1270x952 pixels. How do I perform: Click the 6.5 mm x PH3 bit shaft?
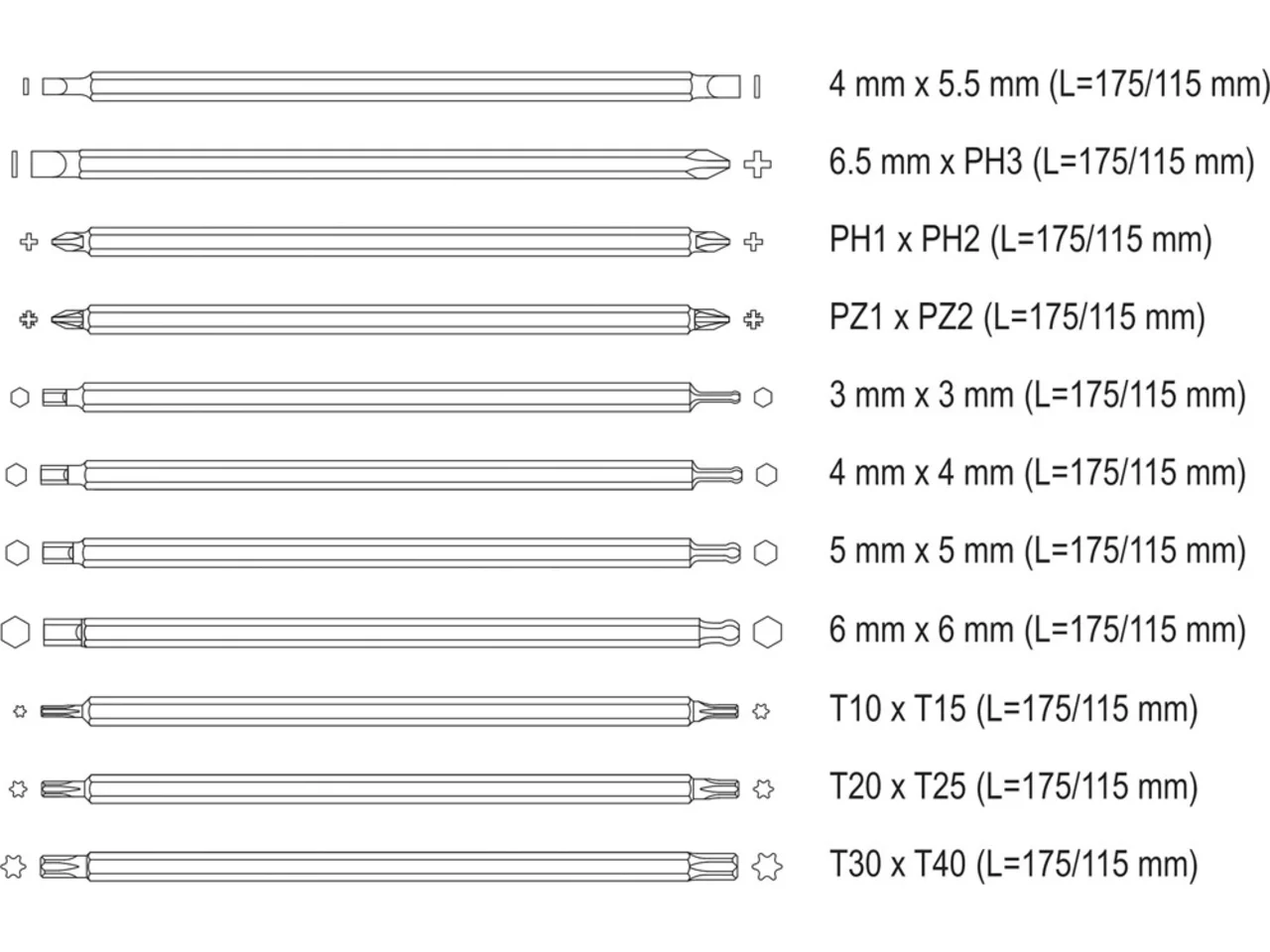pyautogui.click(x=383, y=164)
